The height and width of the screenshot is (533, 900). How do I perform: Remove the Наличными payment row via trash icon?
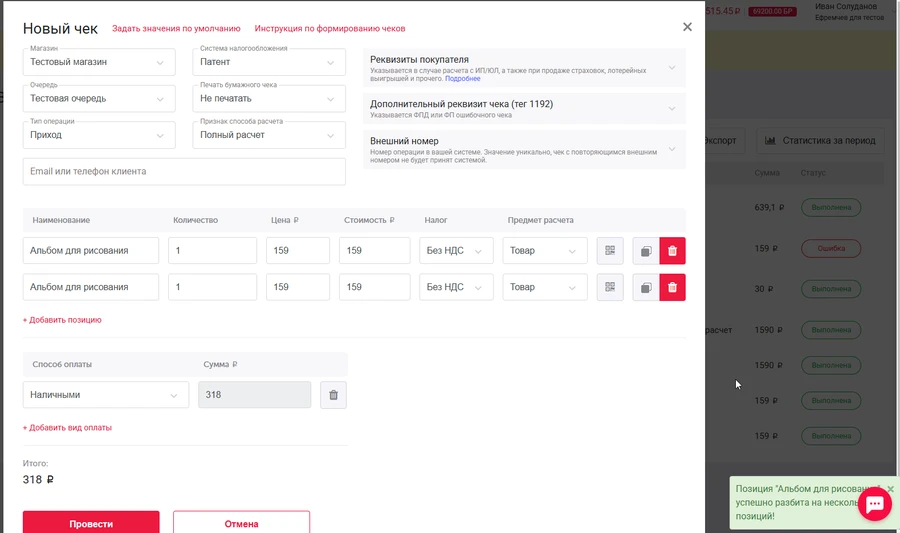[x=333, y=395]
